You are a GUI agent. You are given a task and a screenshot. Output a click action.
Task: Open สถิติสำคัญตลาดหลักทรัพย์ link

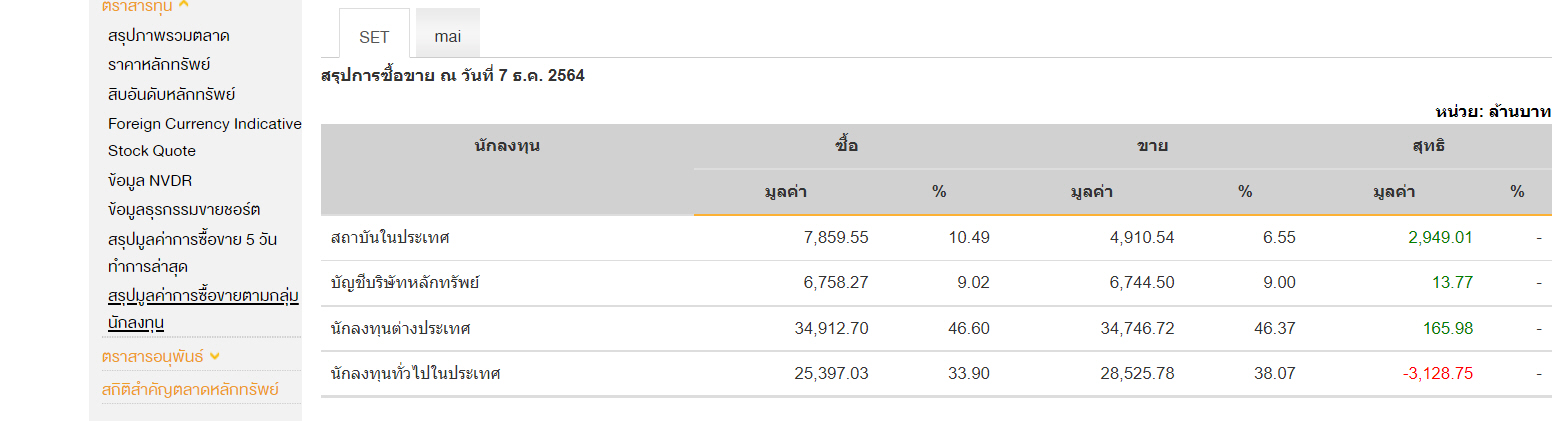pos(190,389)
